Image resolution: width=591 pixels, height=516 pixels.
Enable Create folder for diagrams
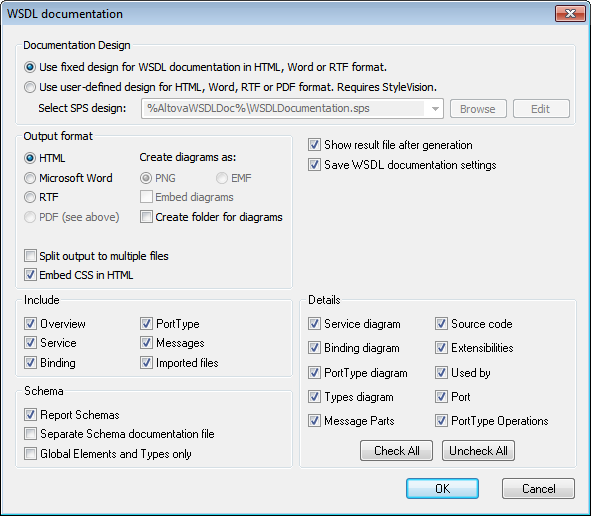[x=146, y=217]
